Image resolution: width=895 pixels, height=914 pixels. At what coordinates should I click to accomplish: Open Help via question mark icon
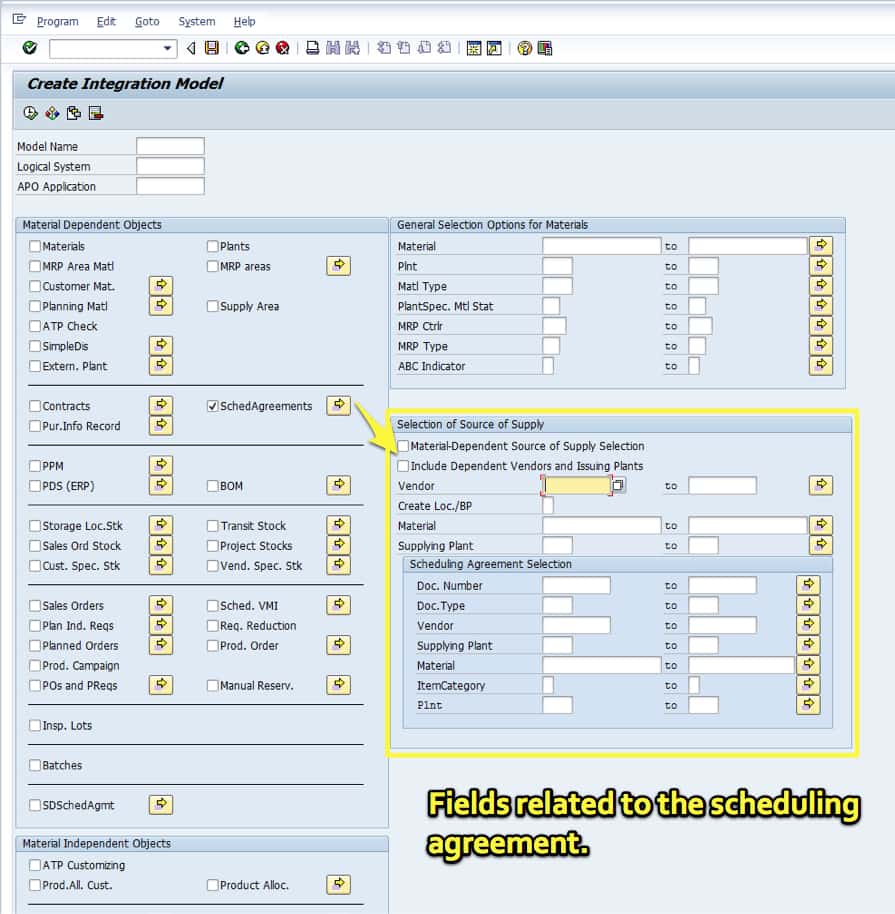[x=524, y=48]
